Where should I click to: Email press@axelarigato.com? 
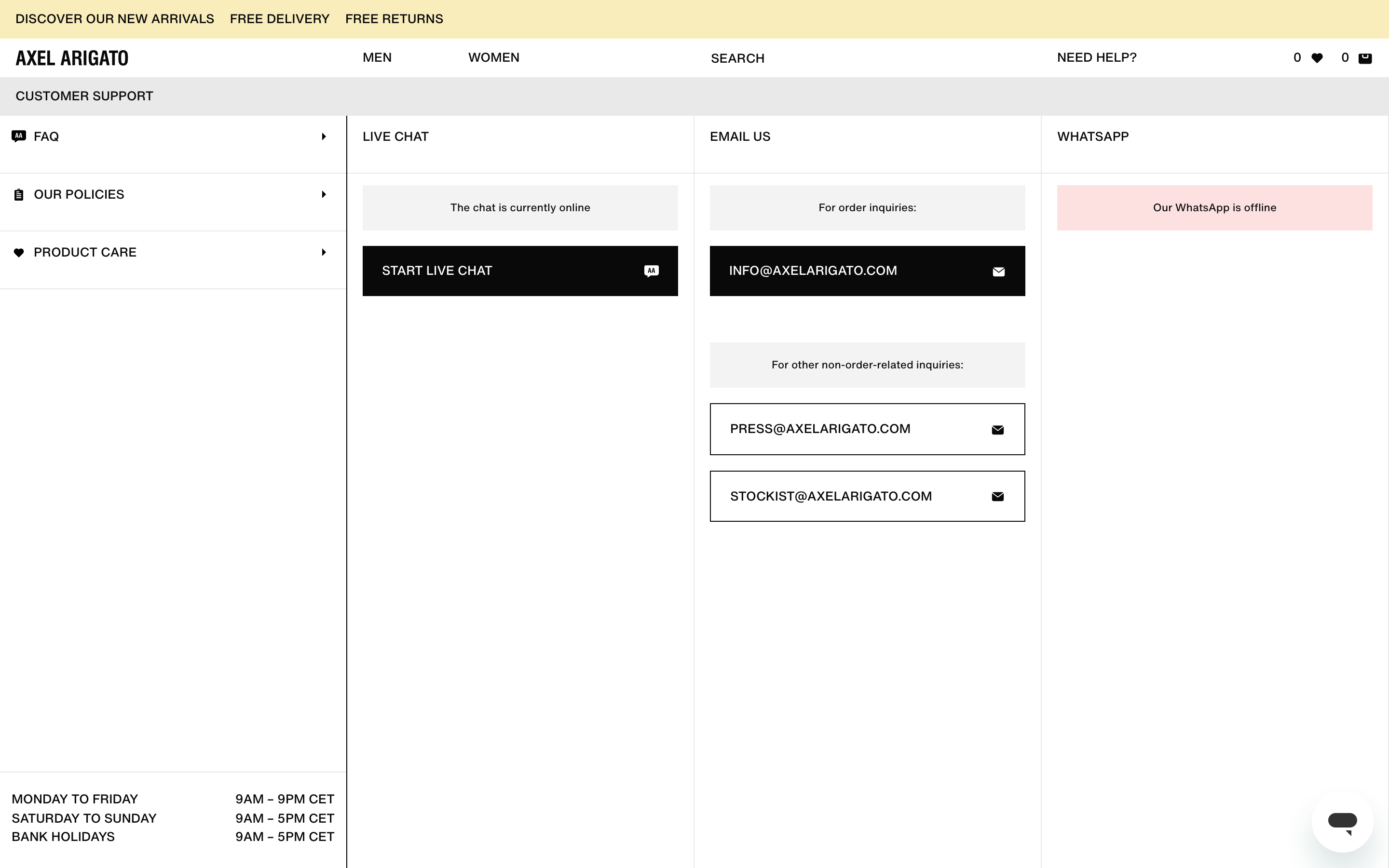pyautogui.click(x=867, y=429)
